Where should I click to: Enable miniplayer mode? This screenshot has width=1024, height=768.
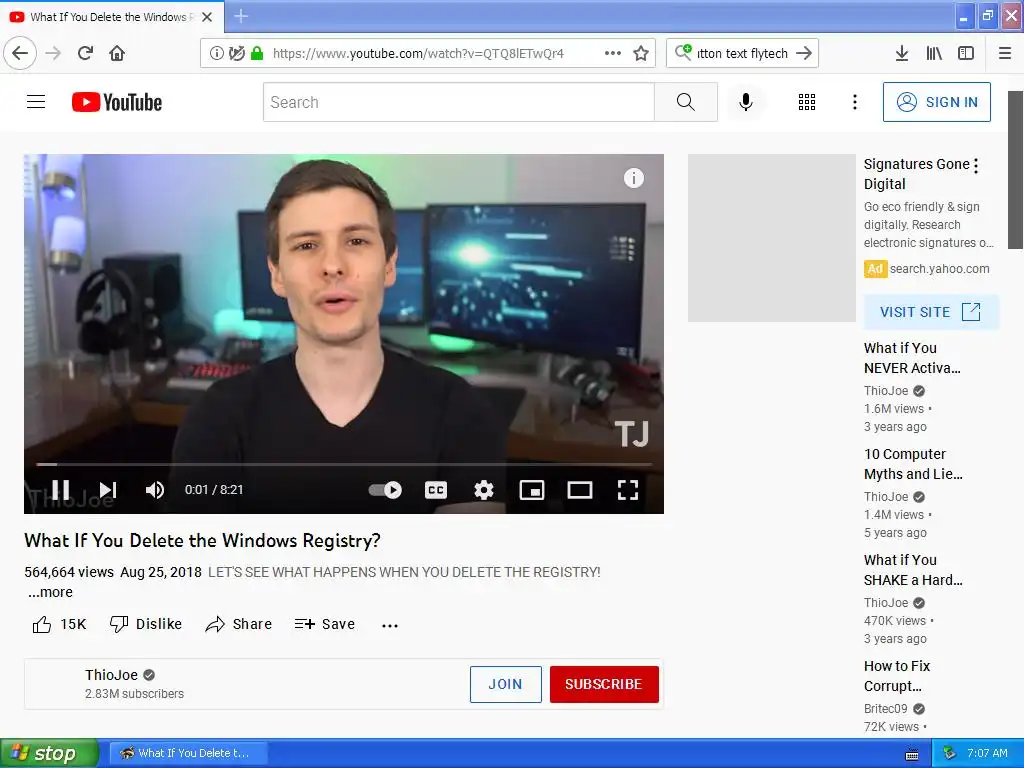[x=532, y=490]
